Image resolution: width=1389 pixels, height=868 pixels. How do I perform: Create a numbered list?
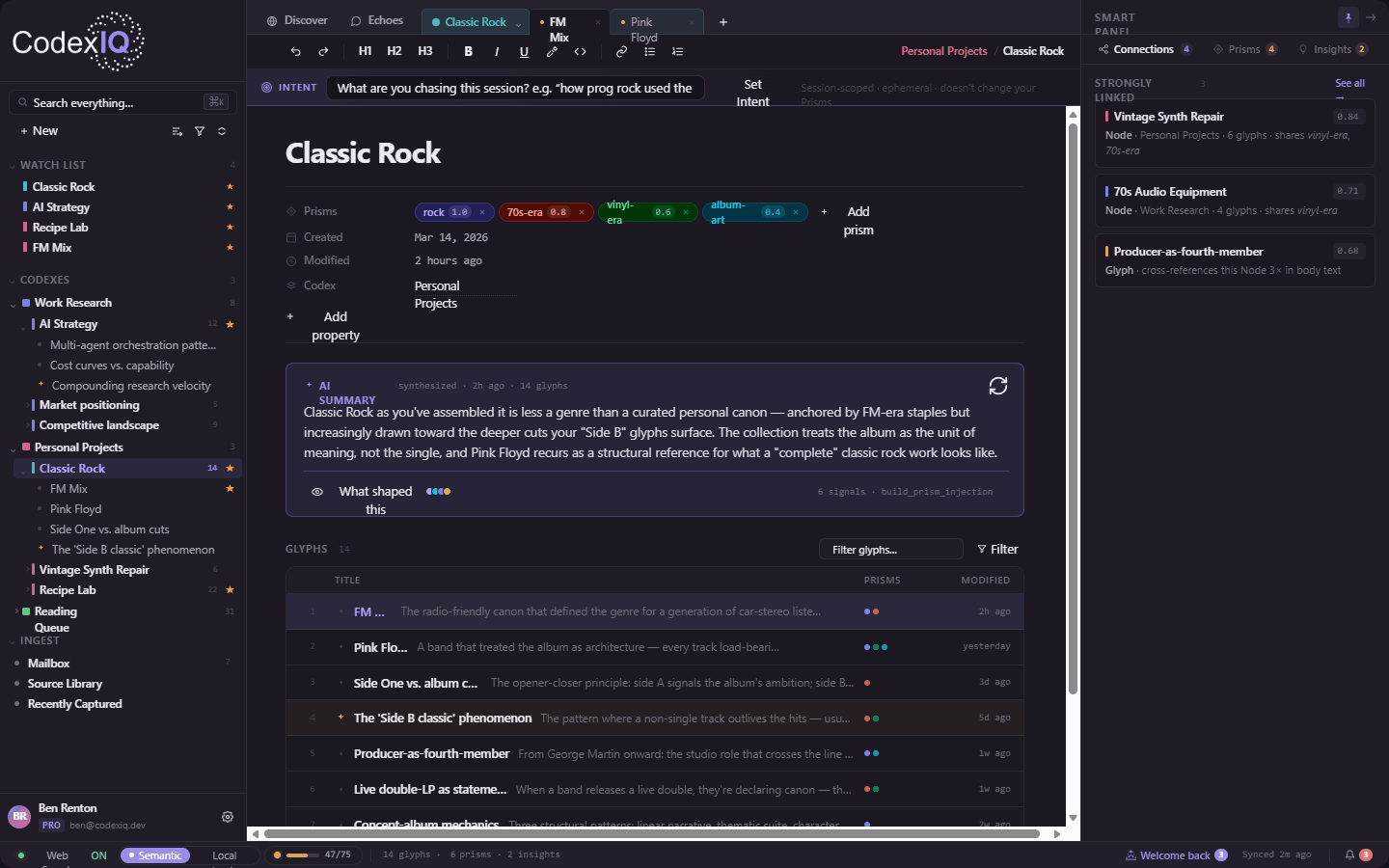click(677, 51)
